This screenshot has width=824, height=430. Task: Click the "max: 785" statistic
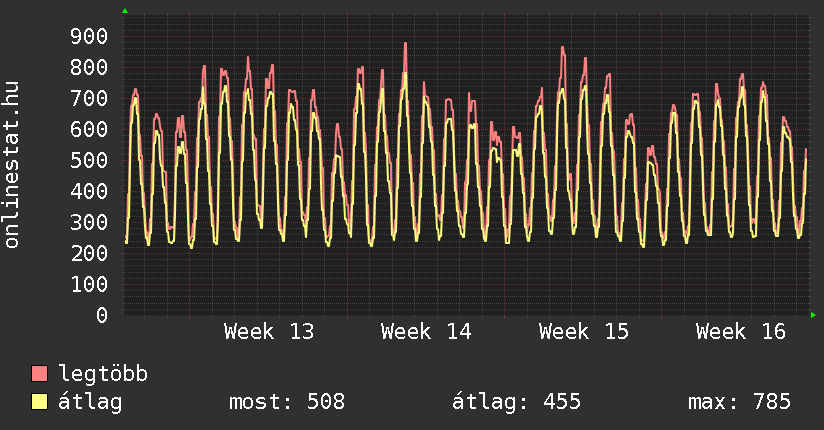tap(739, 402)
